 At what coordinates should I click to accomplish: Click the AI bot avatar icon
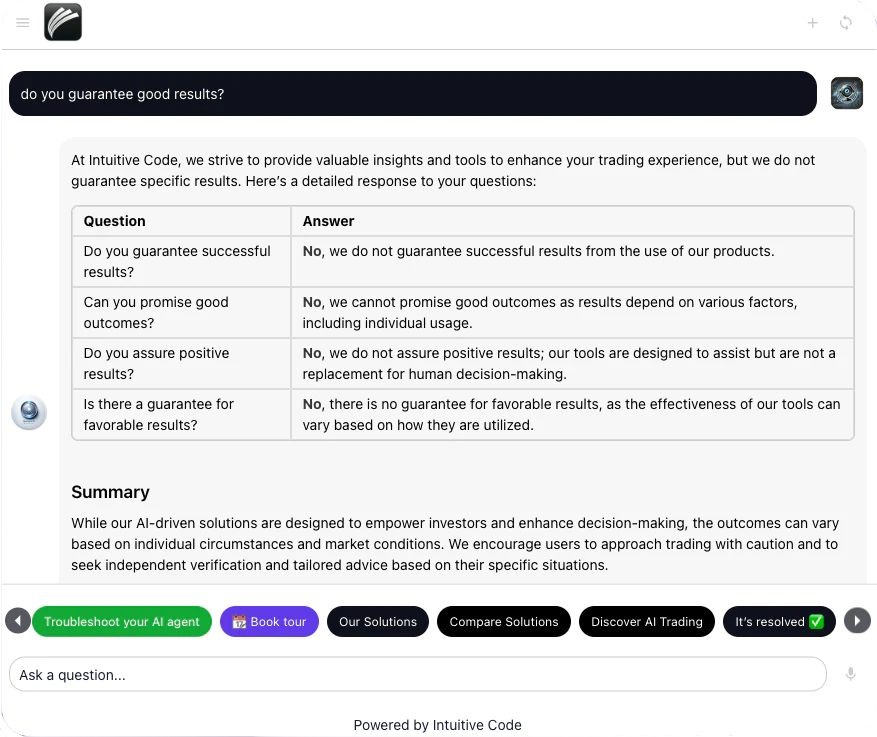coord(29,412)
